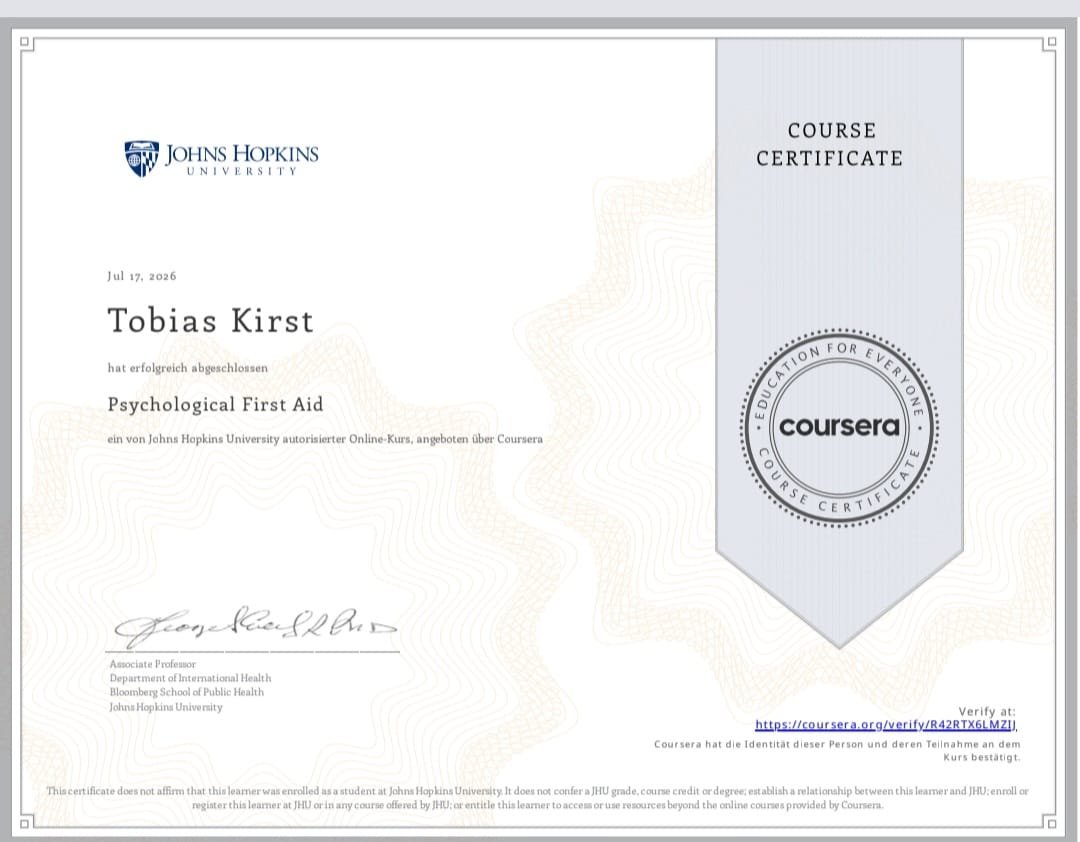Click 'Department of International Health' text
Image resolution: width=1080 pixels, height=842 pixels.
(190, 678)
